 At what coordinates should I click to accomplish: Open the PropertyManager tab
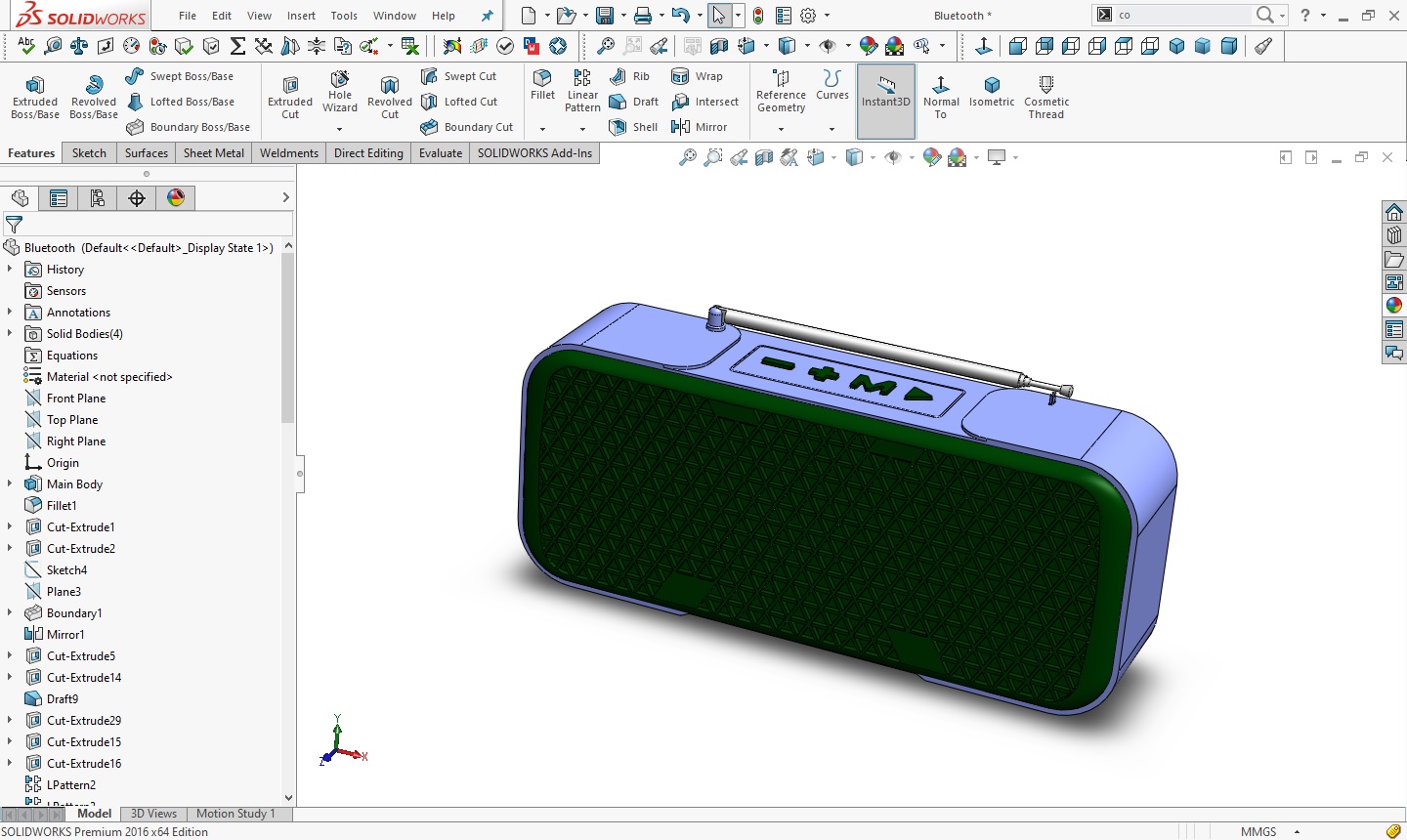click(x=59, y=198)
